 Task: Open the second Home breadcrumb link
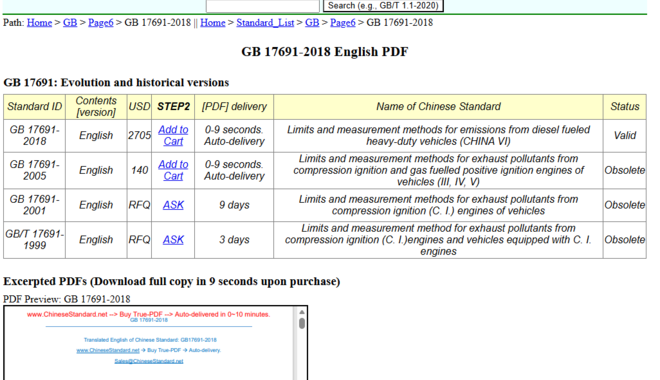(x=213, y=23)
